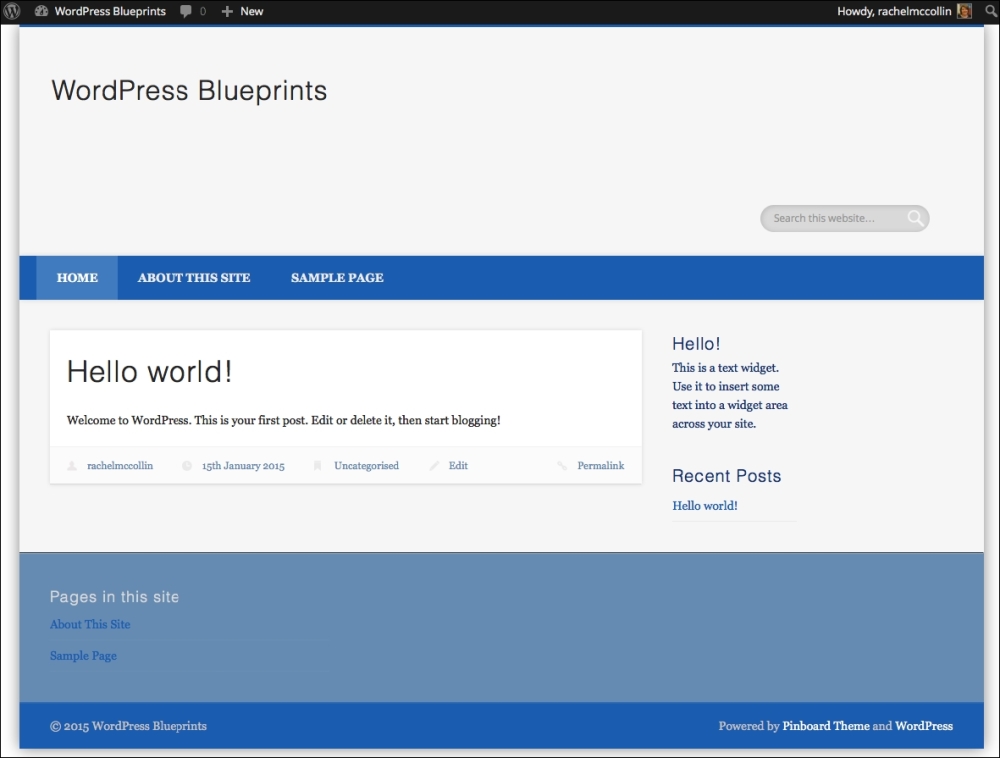
Task: Visit the WordPress link in footer credits
Action: (924, 726)
